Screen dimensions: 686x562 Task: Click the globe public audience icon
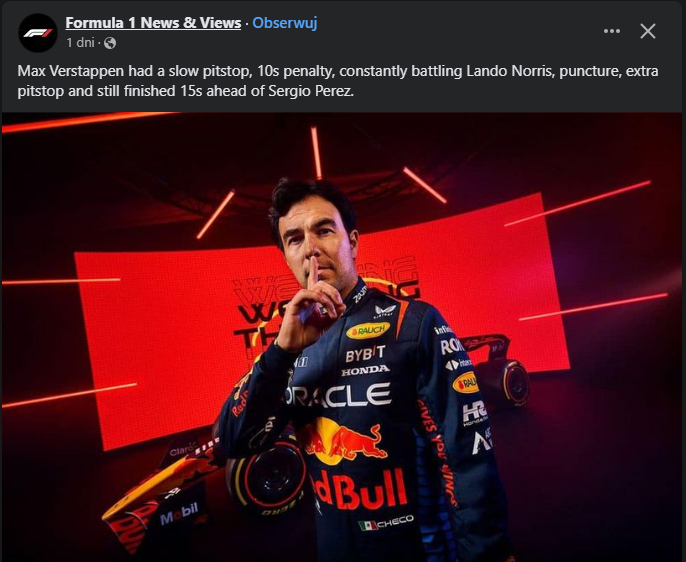pos(110,43)
